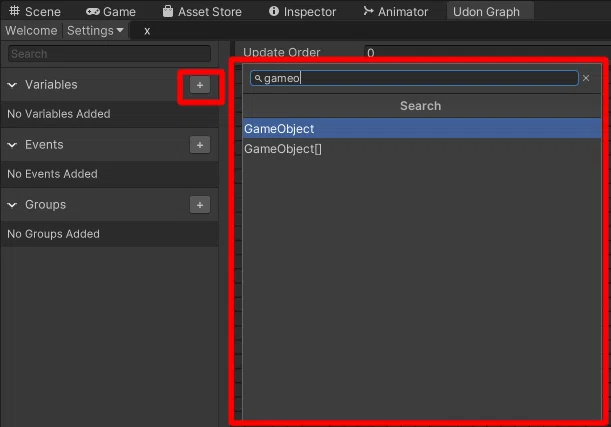The height and width of the screenshot is (427, 611).
Task: Click the magnifier icon in type search
Action: tap(258, 78)
